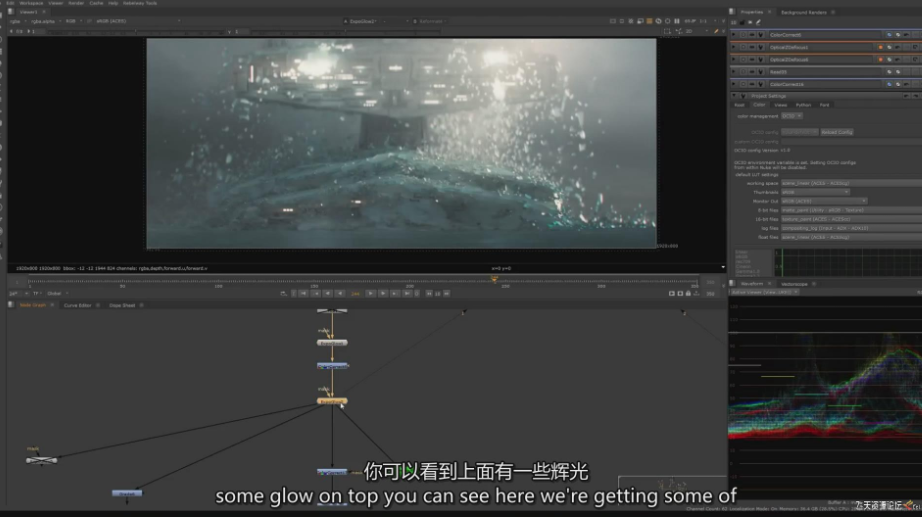Screen dimensions: 922x517
Task: Click the viewer refresh circle icon
Action: click(667, 21)
